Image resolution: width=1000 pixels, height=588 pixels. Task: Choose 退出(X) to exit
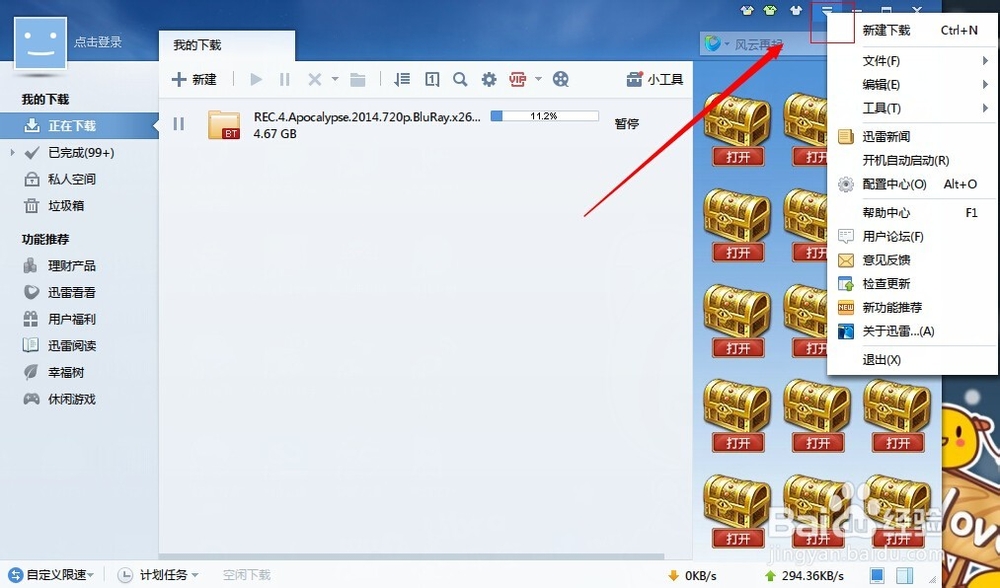tap(913, 360)
